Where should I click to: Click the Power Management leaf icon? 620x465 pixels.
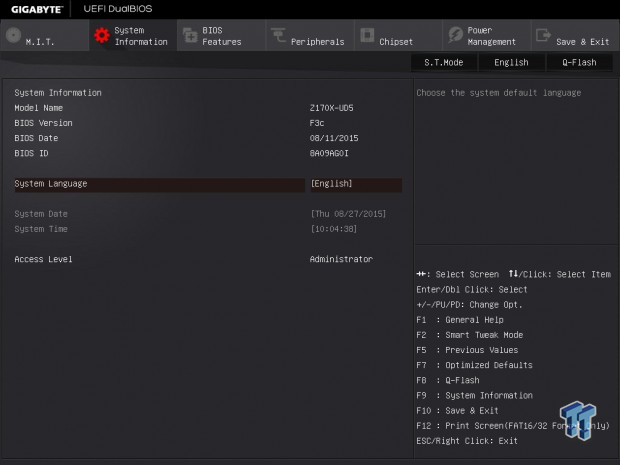pos(456,35)
